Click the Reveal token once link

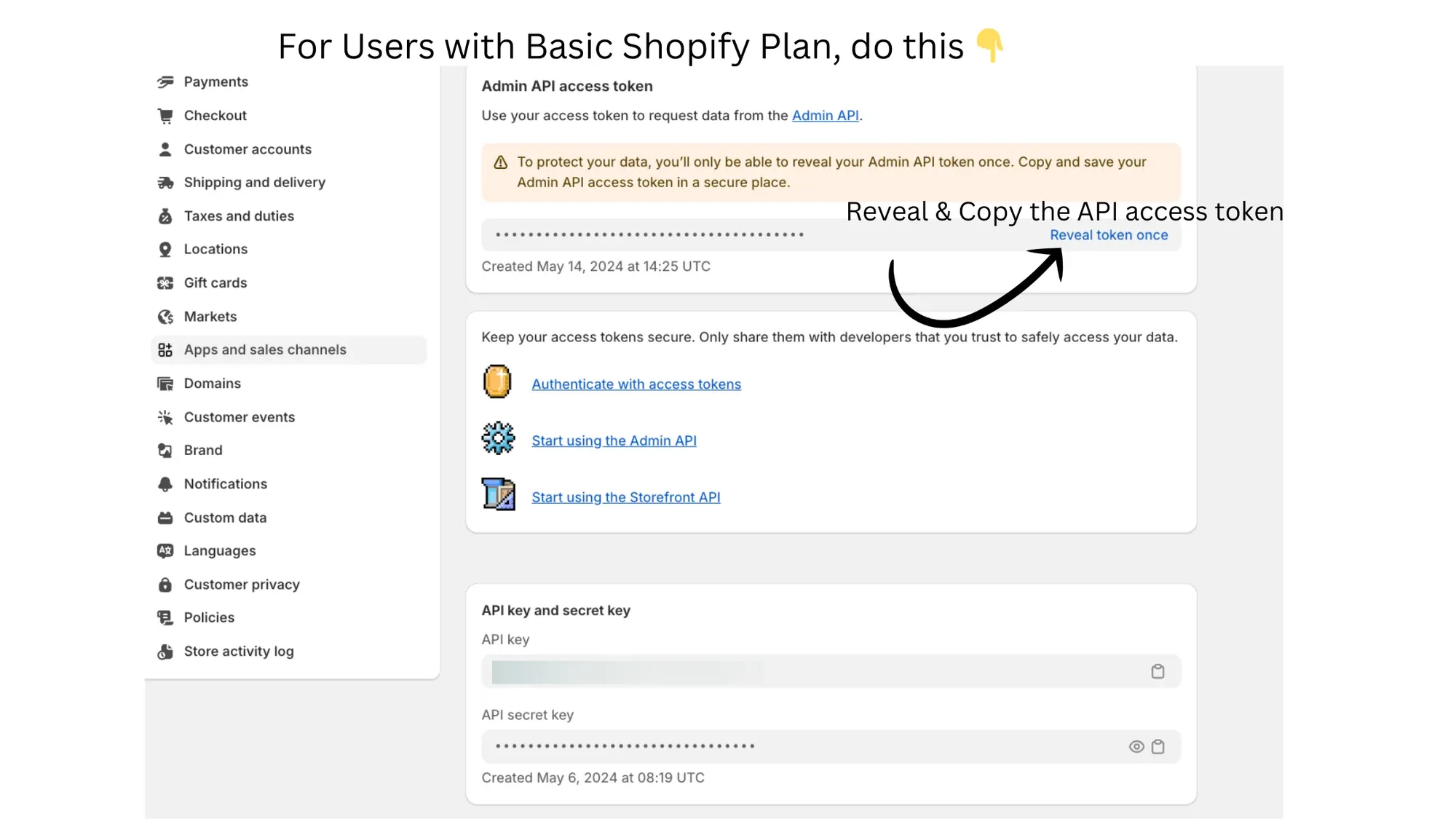pos(1109,234)
